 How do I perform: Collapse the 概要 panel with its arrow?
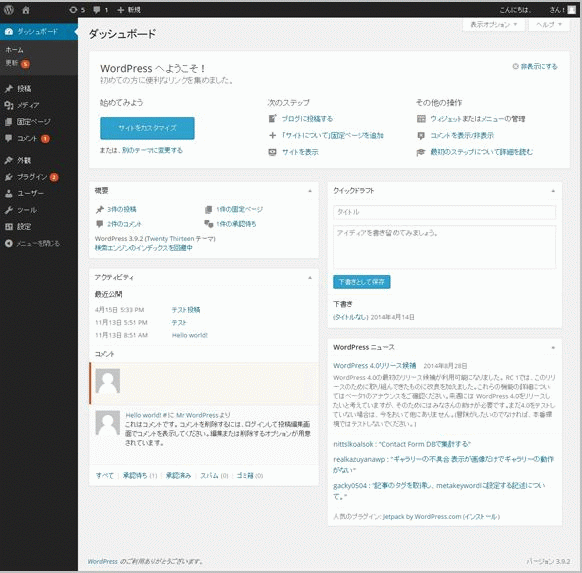pyautogui.click(x=310, y=191)
